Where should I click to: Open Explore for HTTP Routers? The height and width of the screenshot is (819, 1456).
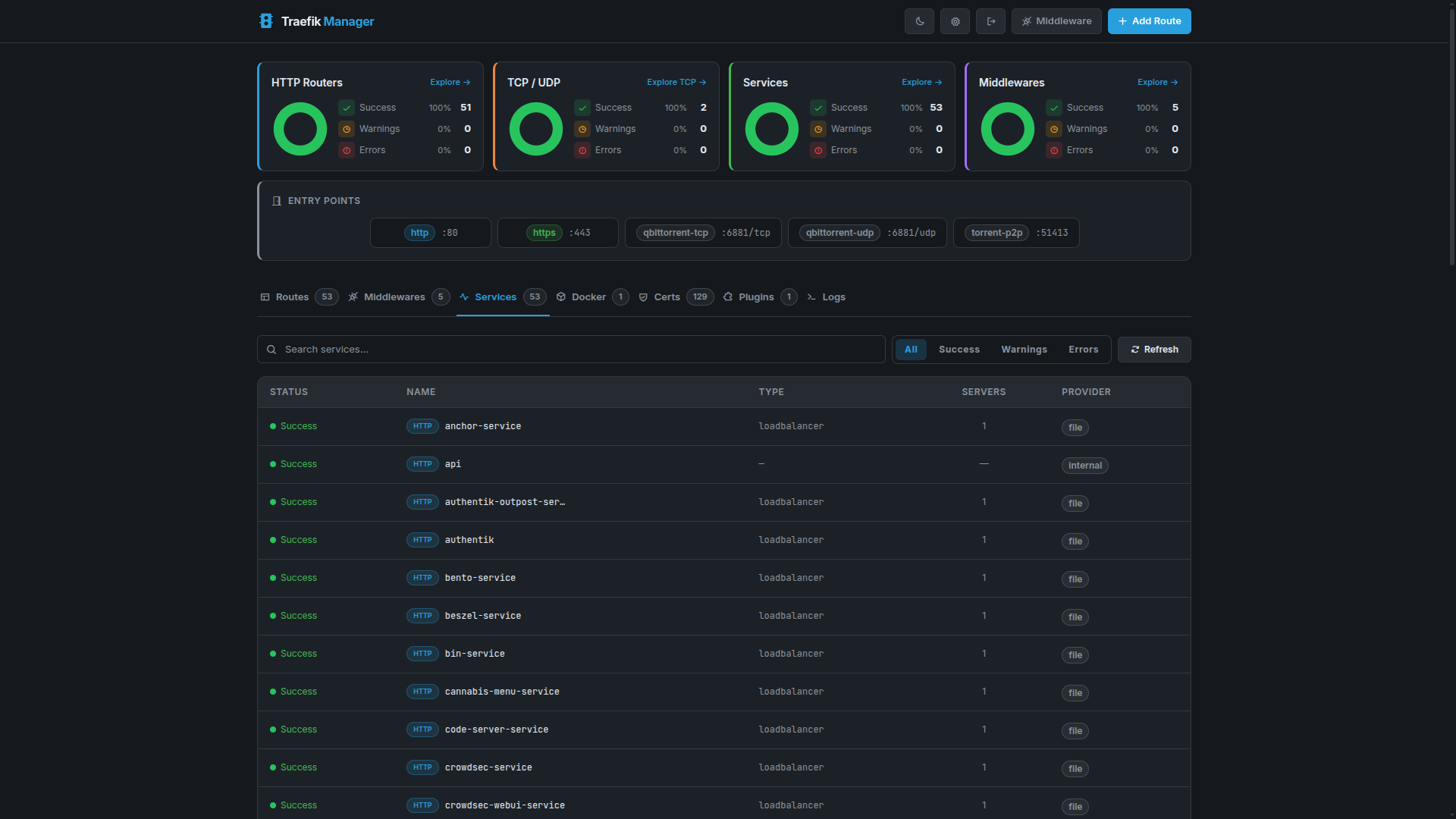click(449, 82)
